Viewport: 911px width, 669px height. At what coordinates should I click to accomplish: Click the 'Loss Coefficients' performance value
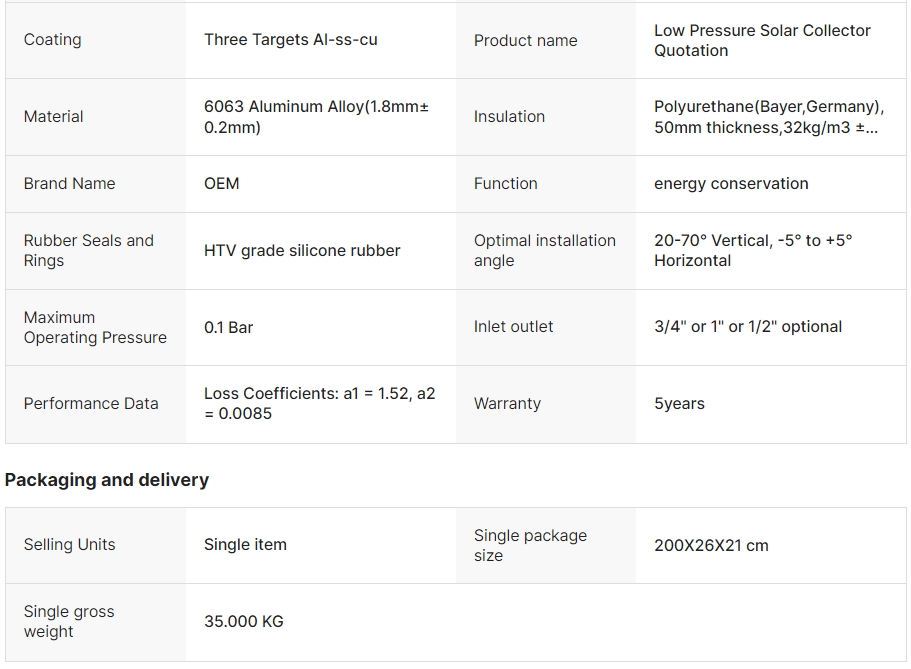(x=320, y=404)
